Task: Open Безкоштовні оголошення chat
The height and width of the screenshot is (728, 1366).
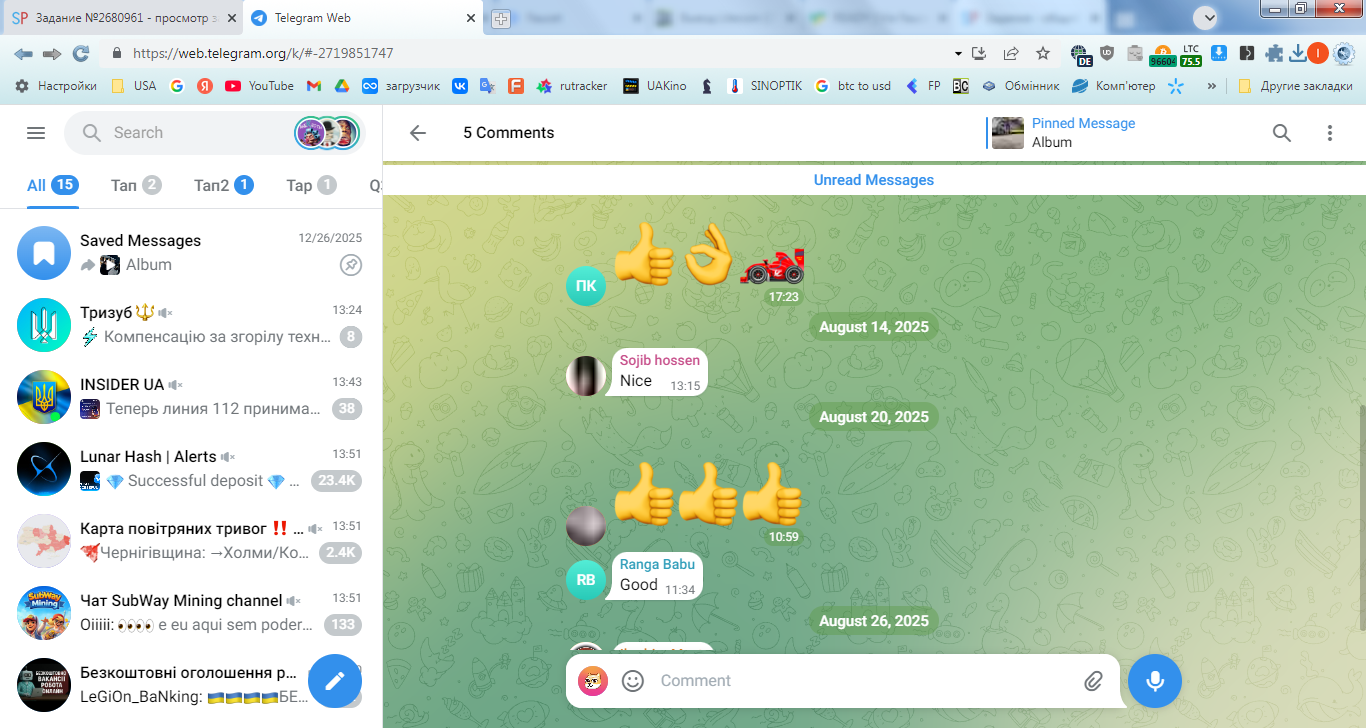Action: (191, 684)
